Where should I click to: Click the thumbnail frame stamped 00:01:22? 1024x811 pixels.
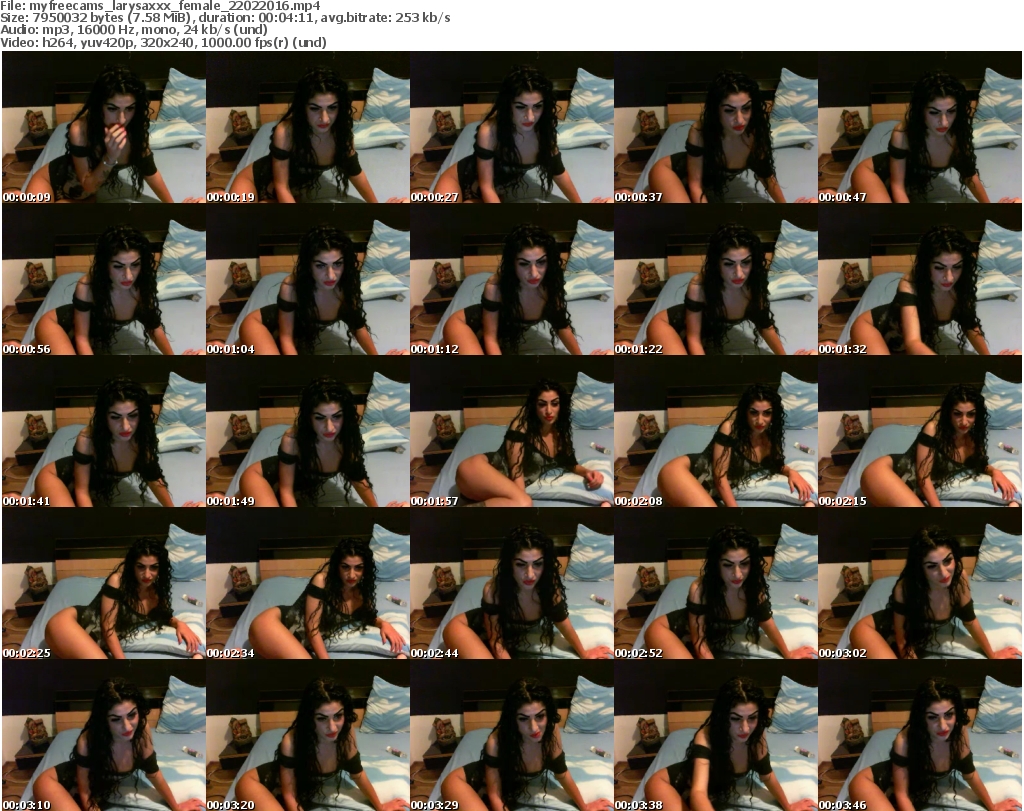pyautogui.click(x=716, y=279)
